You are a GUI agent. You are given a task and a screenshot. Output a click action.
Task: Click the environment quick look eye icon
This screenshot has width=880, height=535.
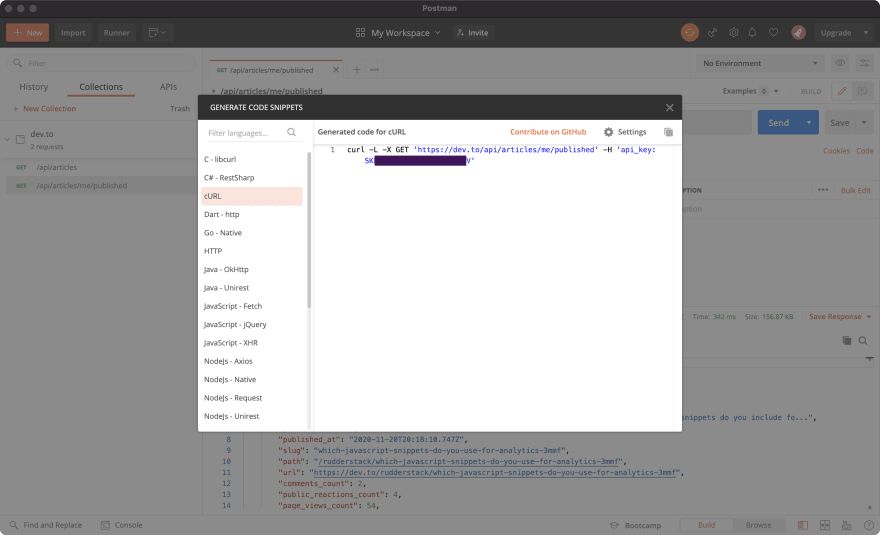pyautogui.click(x=840, y=63)
